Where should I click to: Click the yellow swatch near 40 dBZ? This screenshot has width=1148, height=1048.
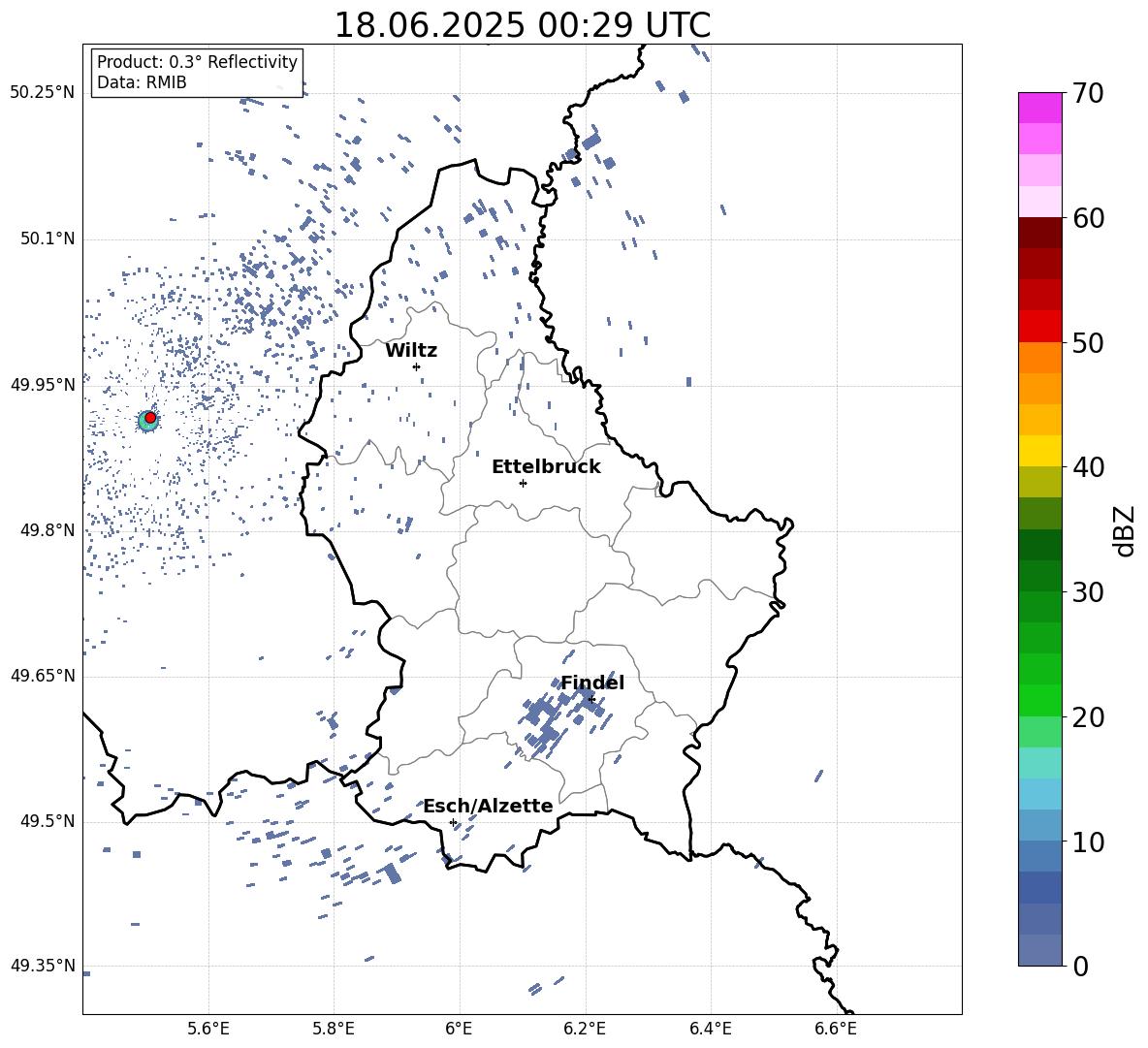[x=1040, y=451]
